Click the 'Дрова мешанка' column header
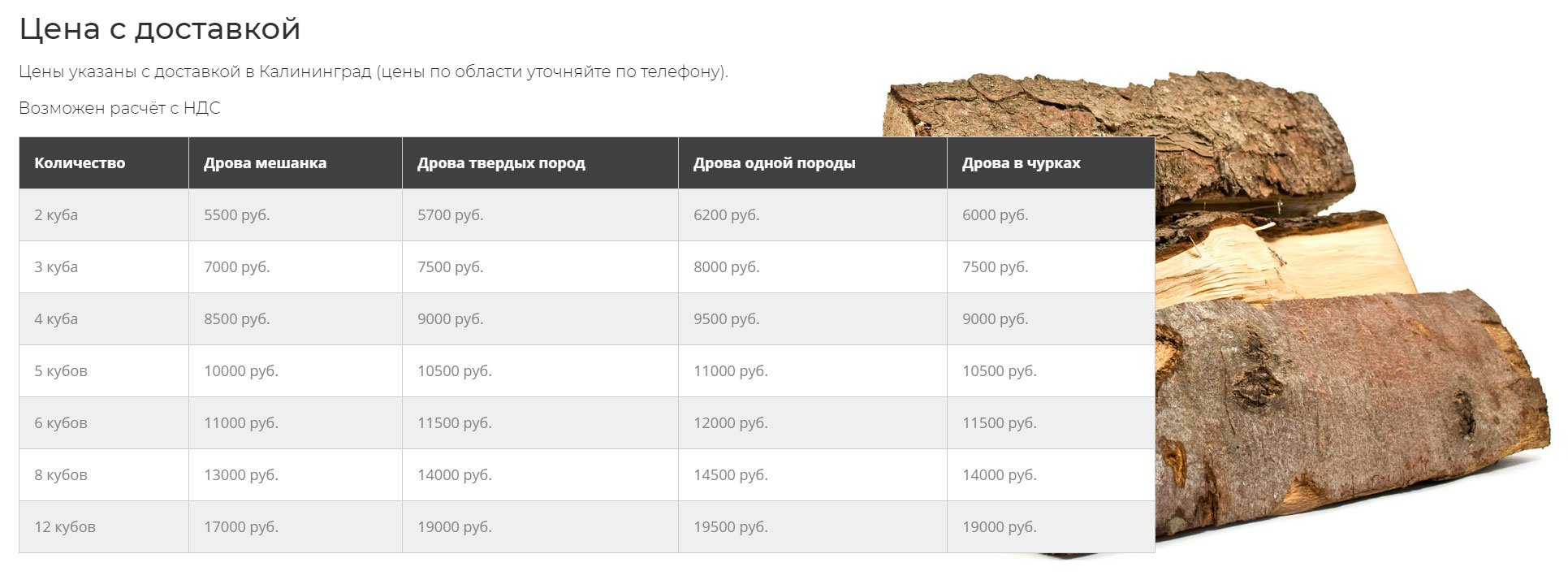Viewport: 1568px width, 580px height. (296, 163)
